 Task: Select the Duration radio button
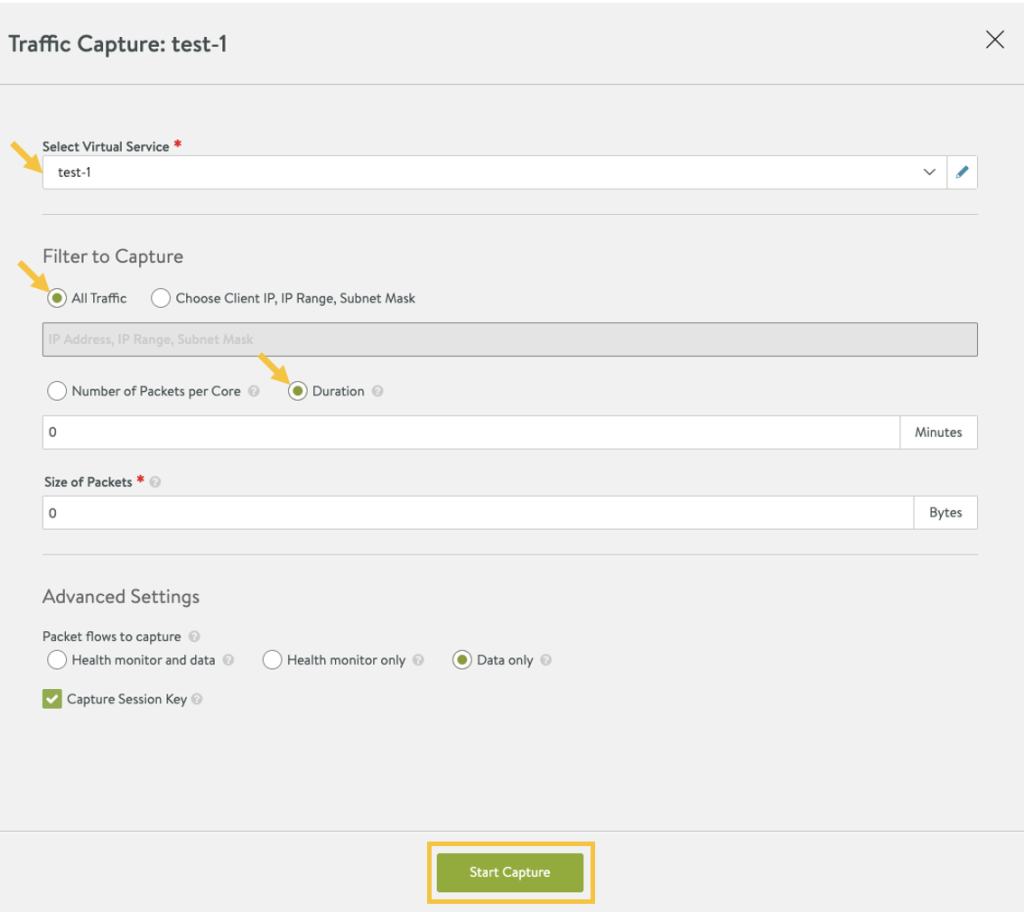pos(297,391)
